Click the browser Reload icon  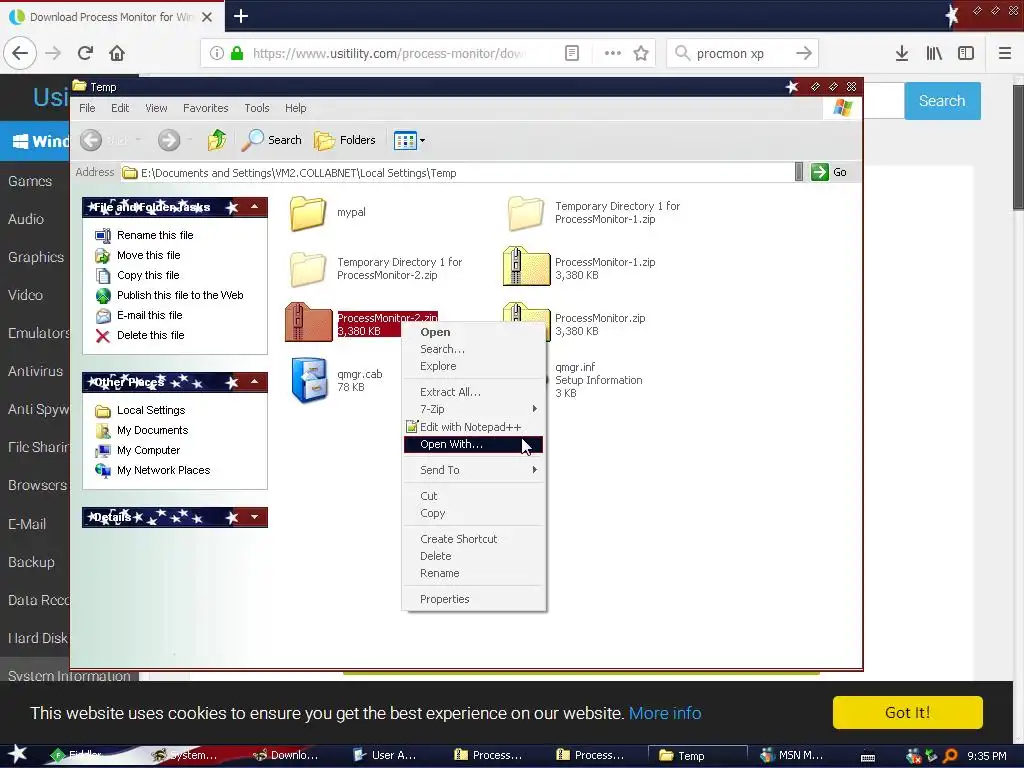click(85, 54)
